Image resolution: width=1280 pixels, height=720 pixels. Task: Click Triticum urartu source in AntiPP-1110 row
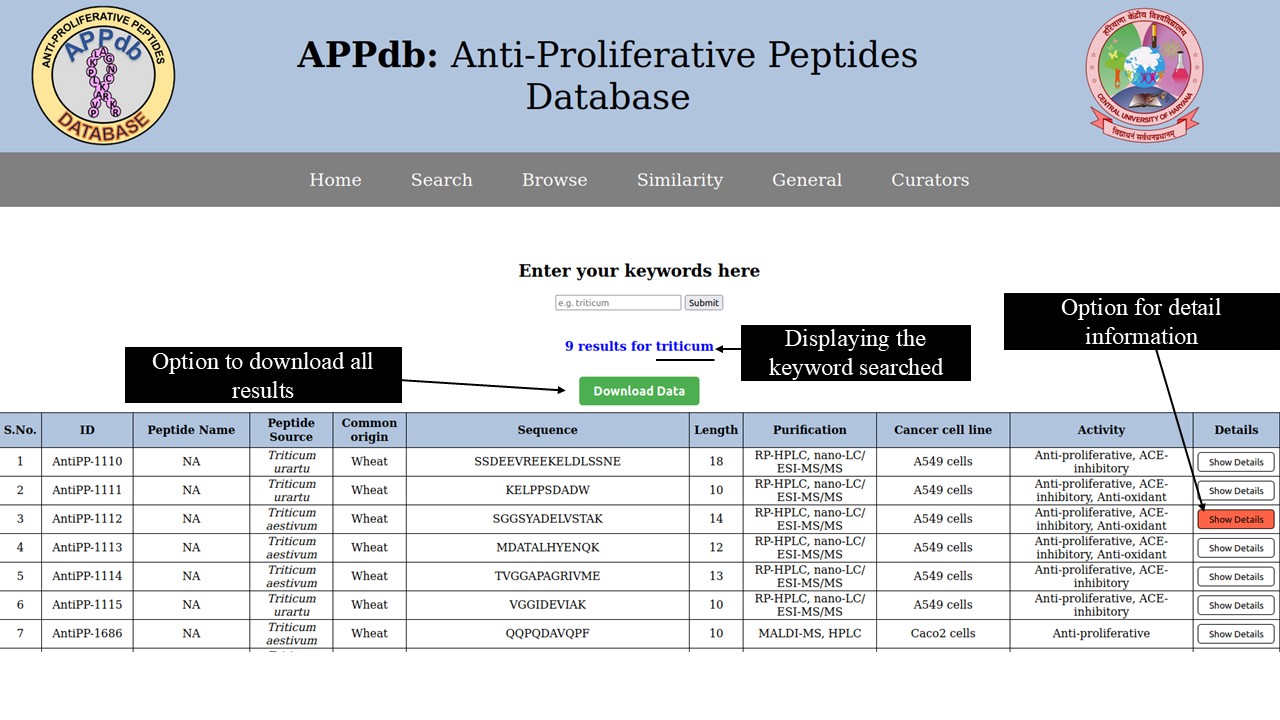tap(291, 462)
